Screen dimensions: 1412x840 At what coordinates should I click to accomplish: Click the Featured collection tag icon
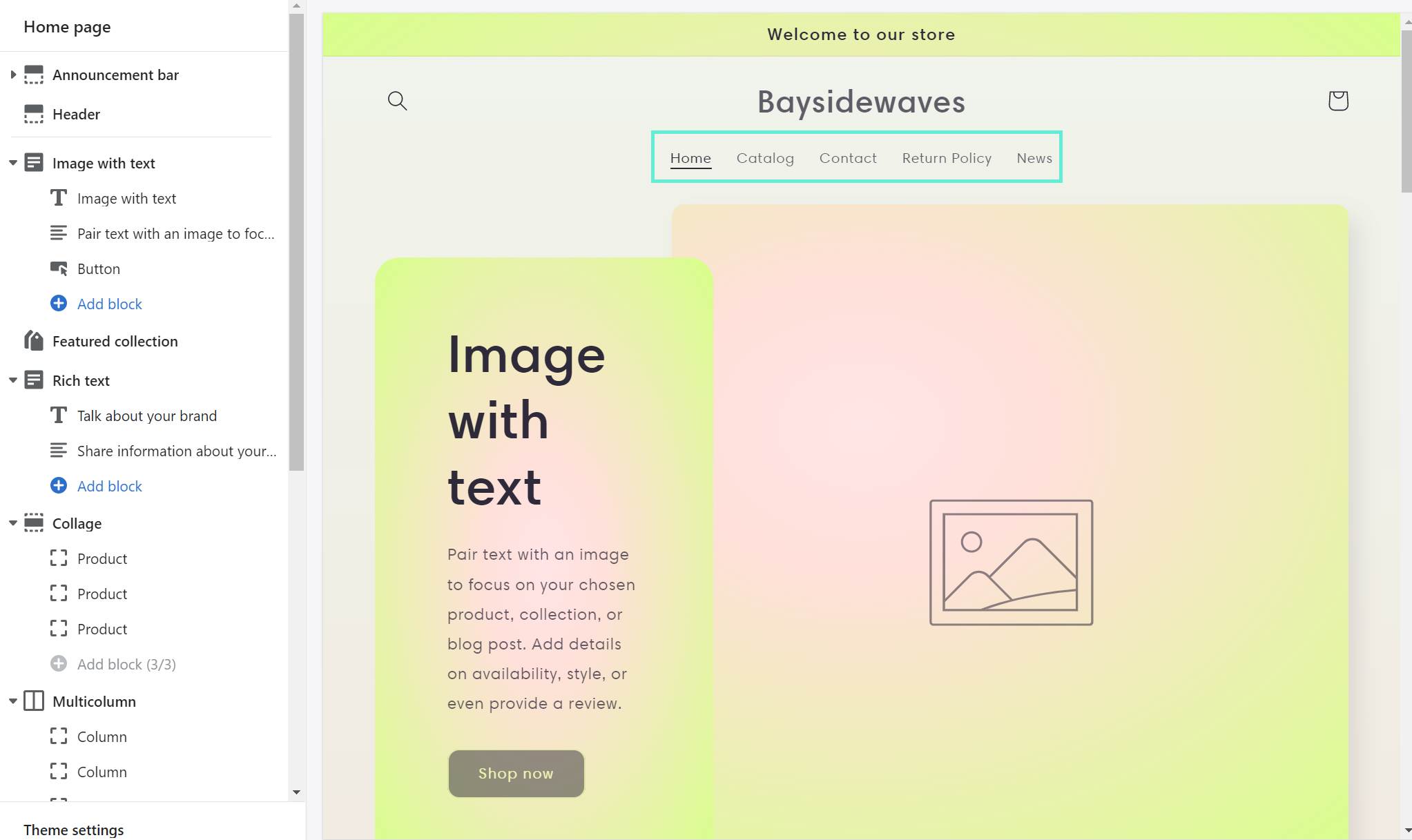[33, 341]
